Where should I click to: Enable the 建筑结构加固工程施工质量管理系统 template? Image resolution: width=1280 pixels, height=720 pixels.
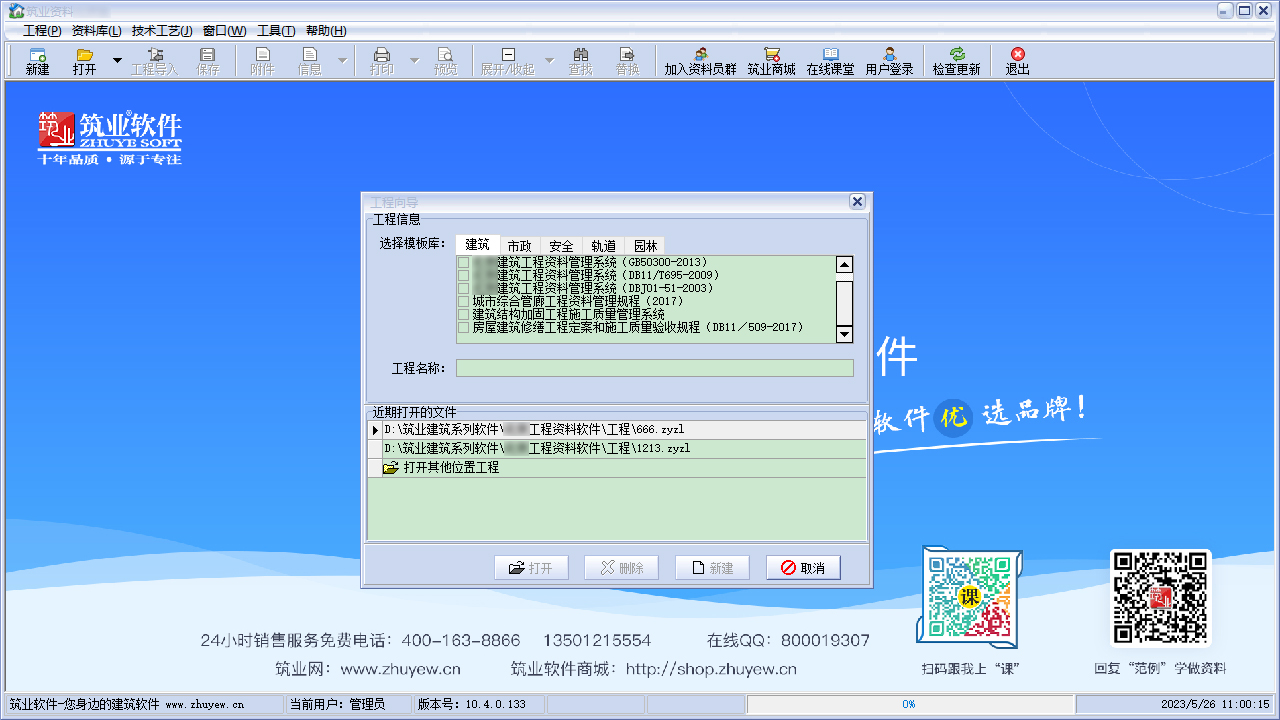pyautogui.click(x=462, y=314)
